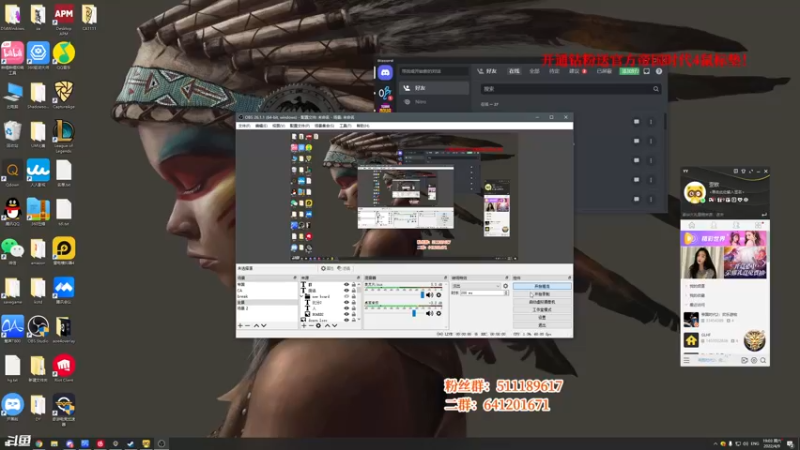
Task: Add a new source in OBS
Action: (x=304, y=326)
